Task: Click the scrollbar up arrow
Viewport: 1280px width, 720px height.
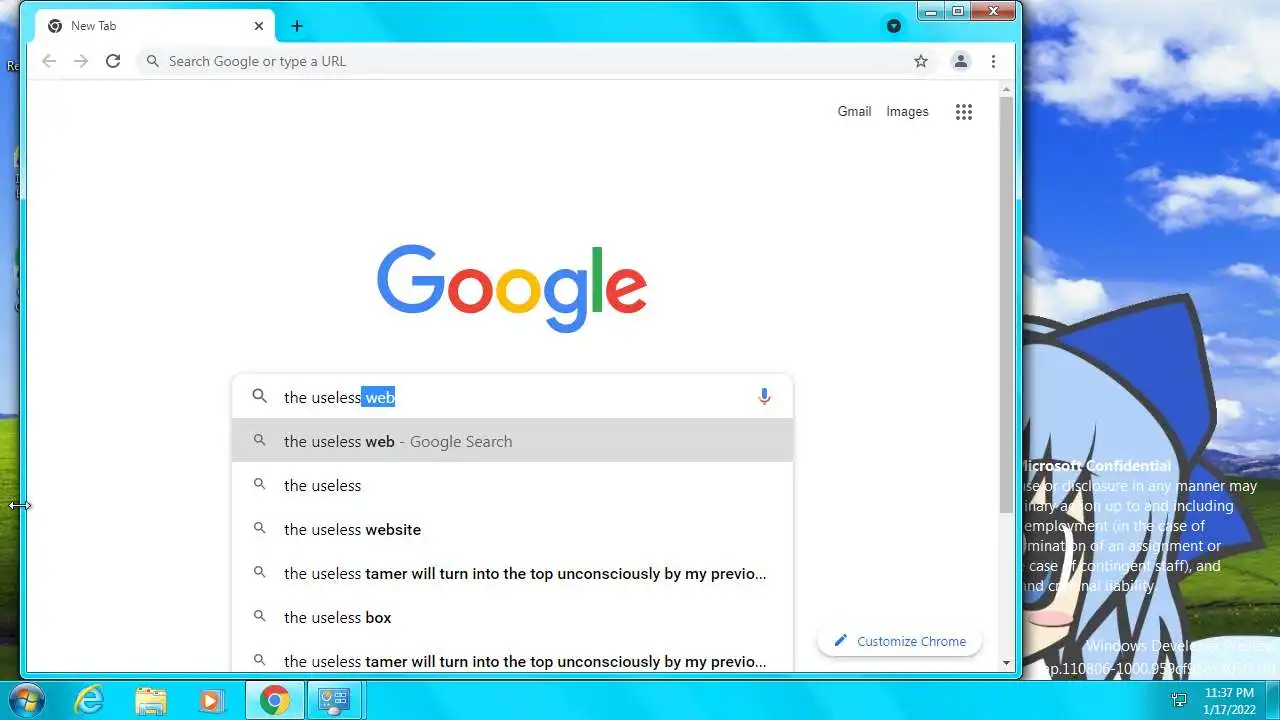Action: (x=1007, y=88)
